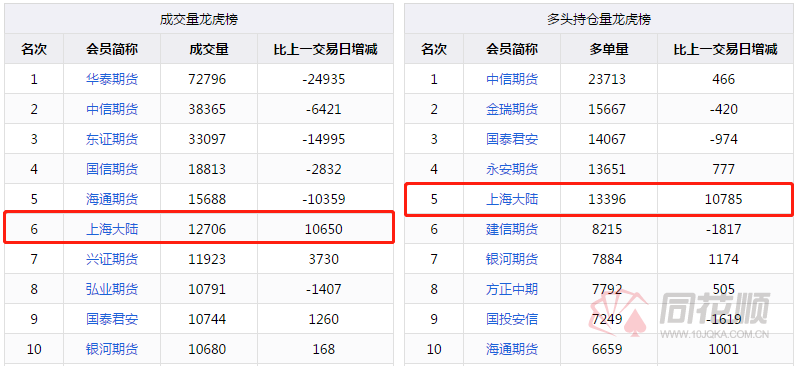Viewport: 799px width, 366px height.
Task: Select 海通期货 in the 成交量龙虎榜 table
Action: click(x=112, y=199)
